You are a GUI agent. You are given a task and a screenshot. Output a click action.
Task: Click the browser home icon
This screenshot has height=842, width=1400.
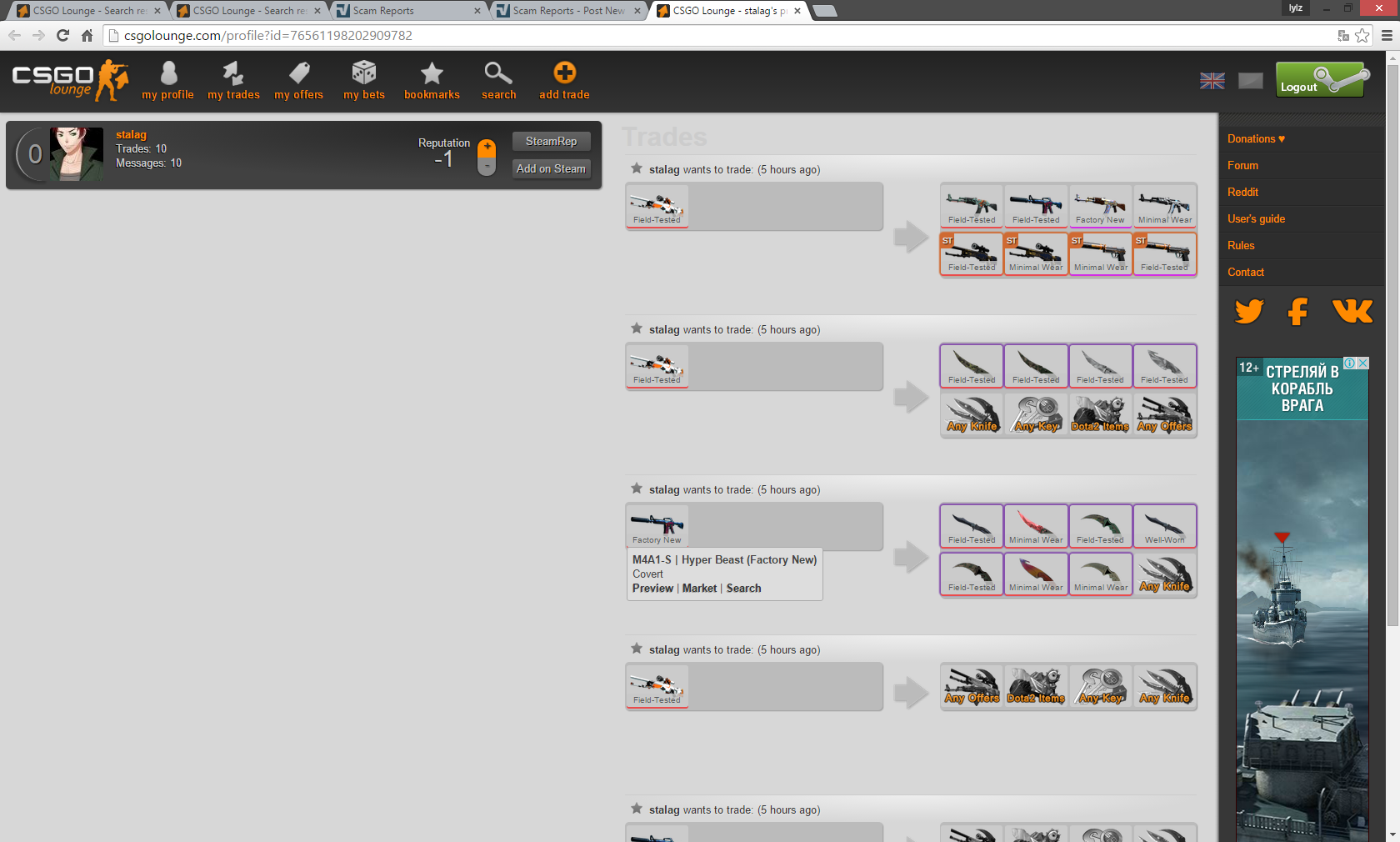pos(87,35)
